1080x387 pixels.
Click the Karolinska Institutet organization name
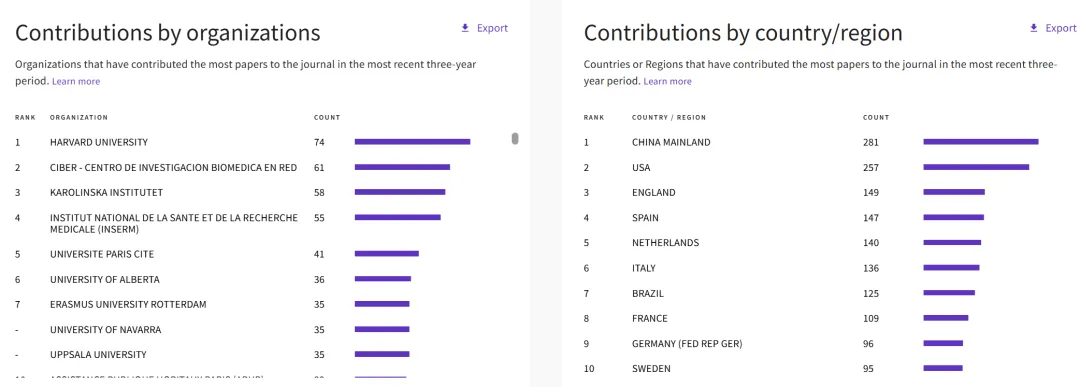click(107, 193)
